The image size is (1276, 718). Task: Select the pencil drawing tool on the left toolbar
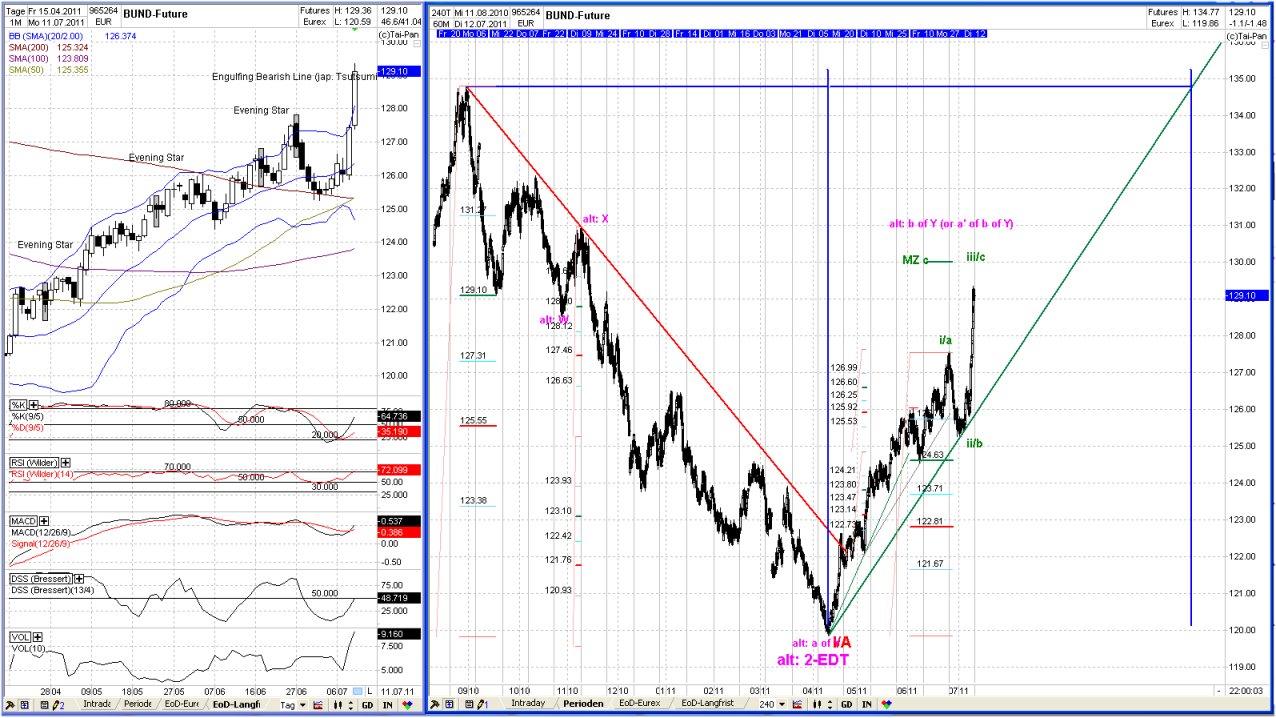[x=53, y=705]
